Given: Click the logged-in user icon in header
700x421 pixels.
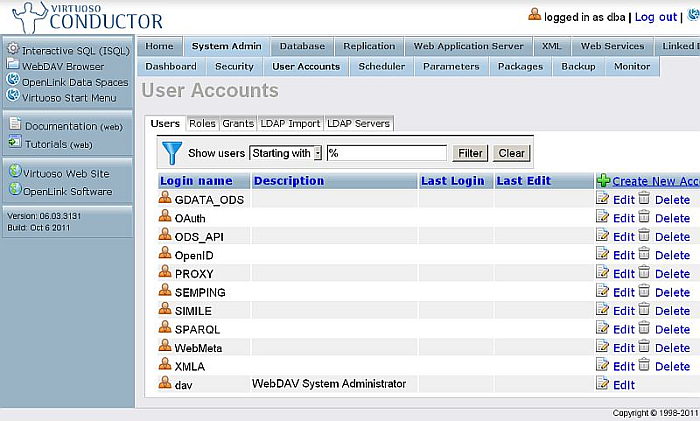Looking at the screenshot, I should 534,15.
